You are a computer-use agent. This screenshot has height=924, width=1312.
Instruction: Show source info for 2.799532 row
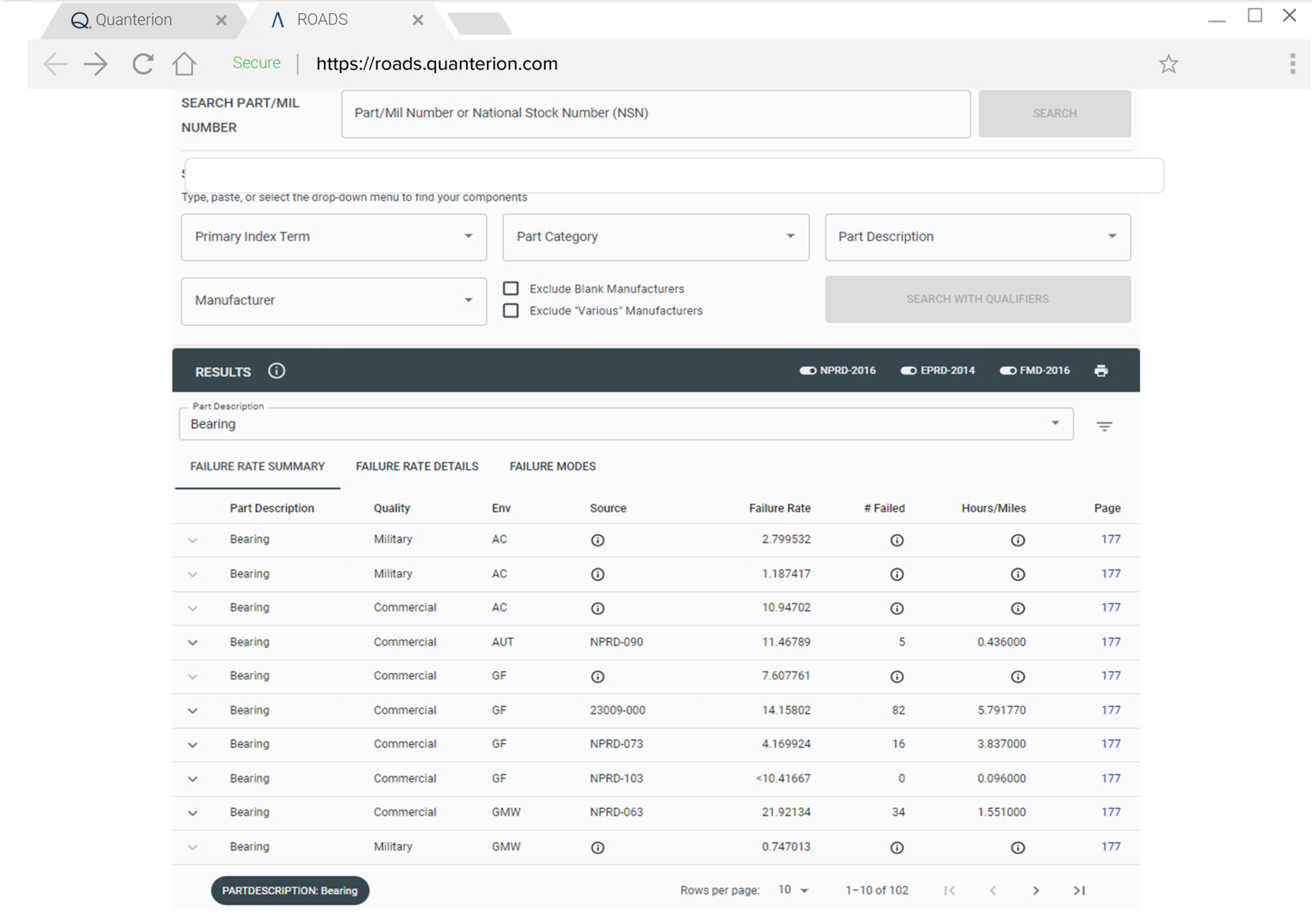coord(597,540)
